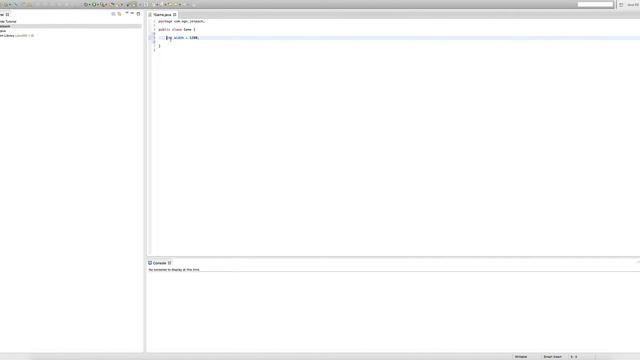This screenshot has height=360, width=640.
Task: Click the cursor position status entry
Action: coord(574,357)
